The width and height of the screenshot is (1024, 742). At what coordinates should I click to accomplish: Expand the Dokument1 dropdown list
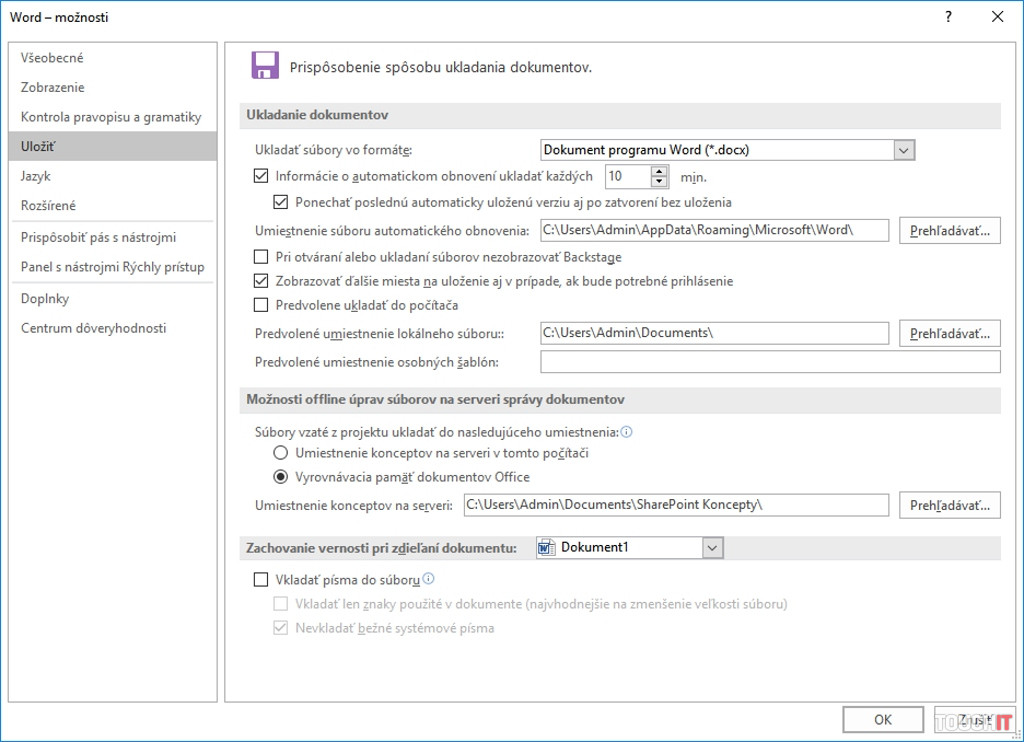click(x=712, y=548)
